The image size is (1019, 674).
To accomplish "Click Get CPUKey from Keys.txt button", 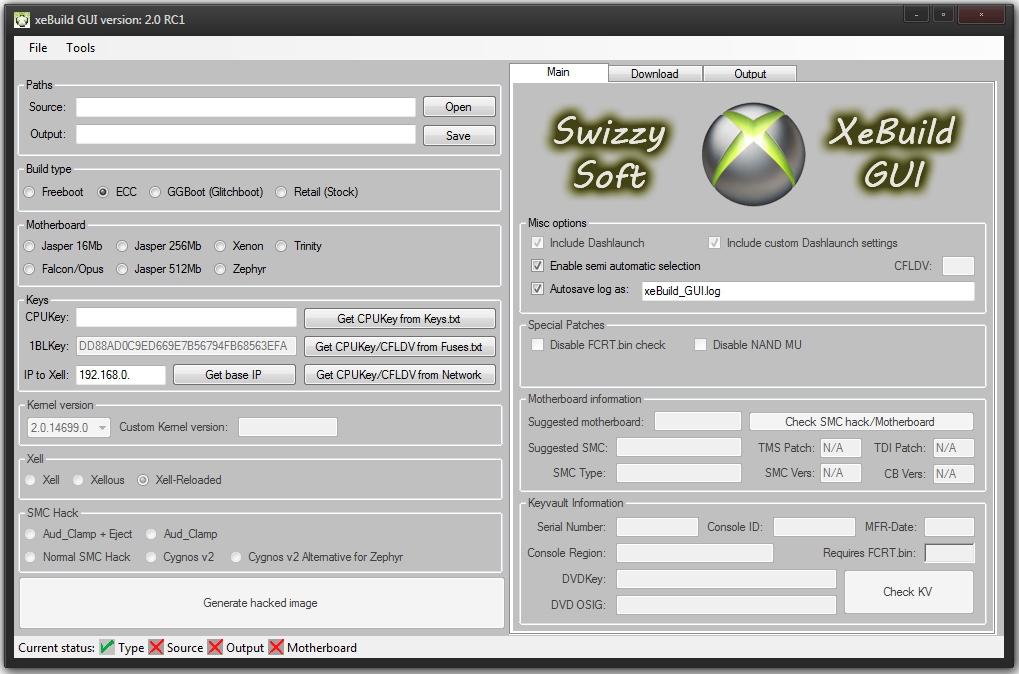I will [x=399, y=319].
